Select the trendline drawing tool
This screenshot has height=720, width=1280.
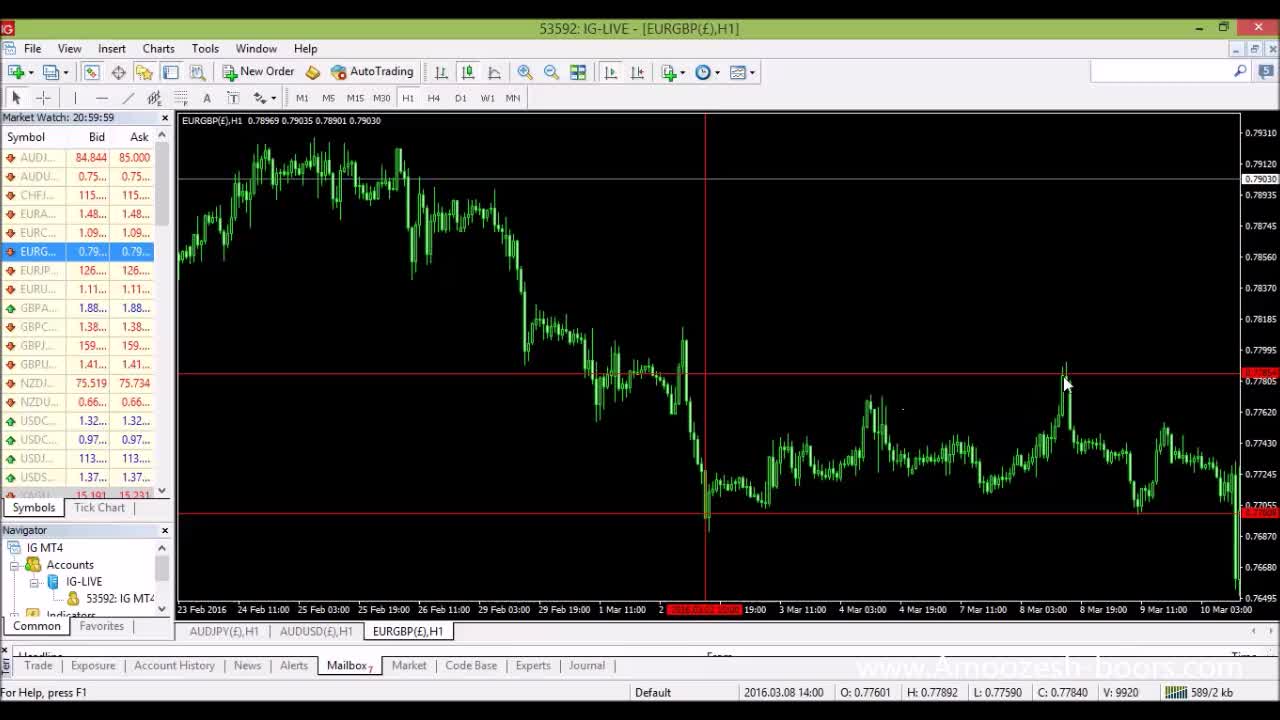coord(128,98)
